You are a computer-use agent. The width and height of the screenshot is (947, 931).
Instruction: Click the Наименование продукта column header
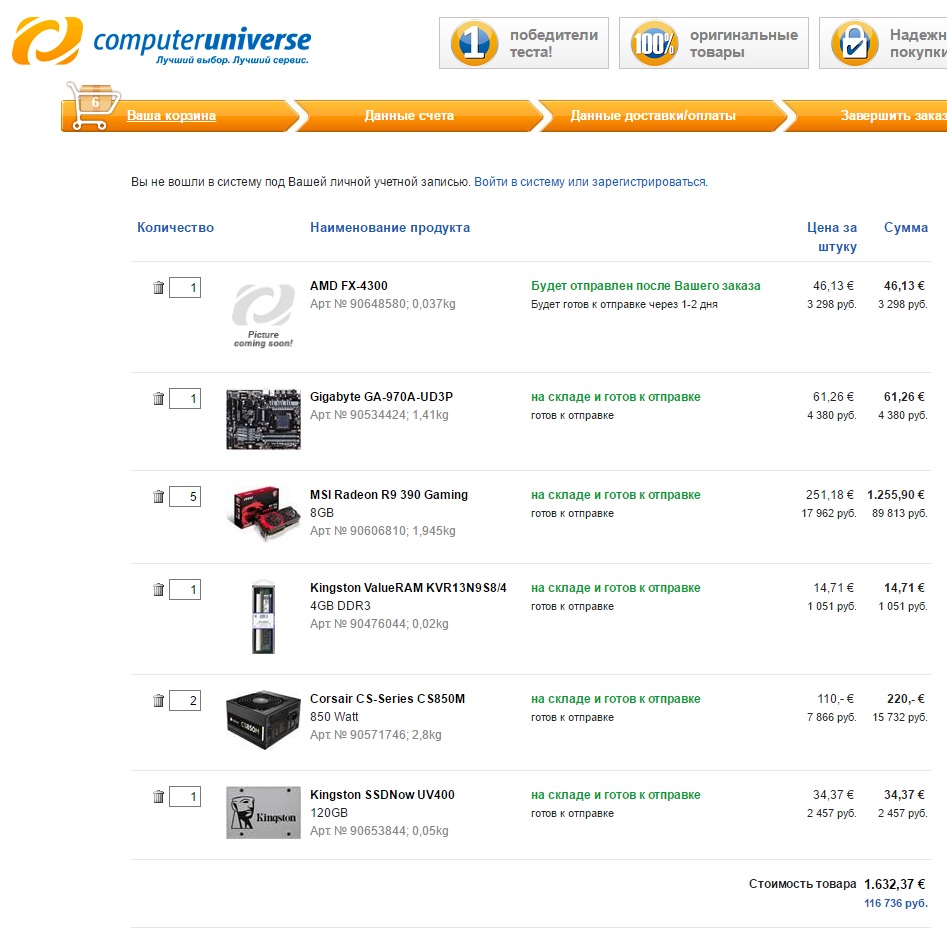point(390,228)
